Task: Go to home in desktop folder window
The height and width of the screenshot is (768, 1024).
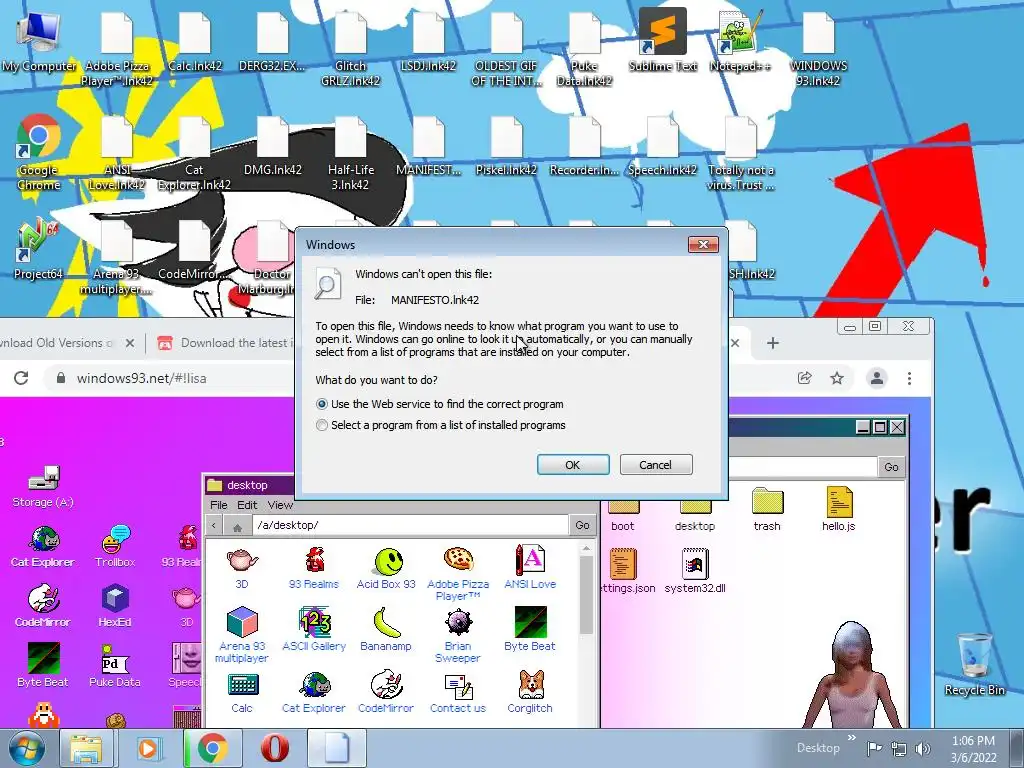Action: tap(238, 526)
